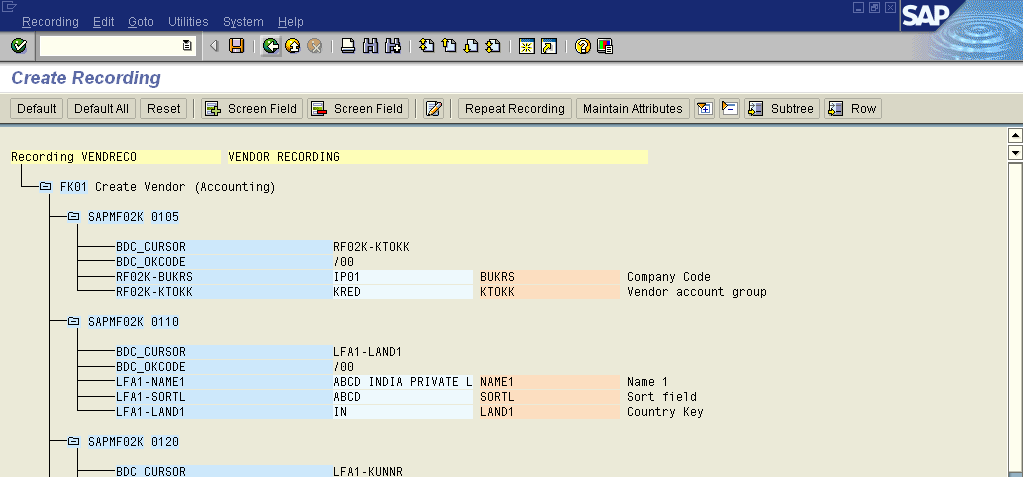Screen dimensions: 1023x477
Task: Collapse the FK01 Create Vendor node
Action: point(45,187)
